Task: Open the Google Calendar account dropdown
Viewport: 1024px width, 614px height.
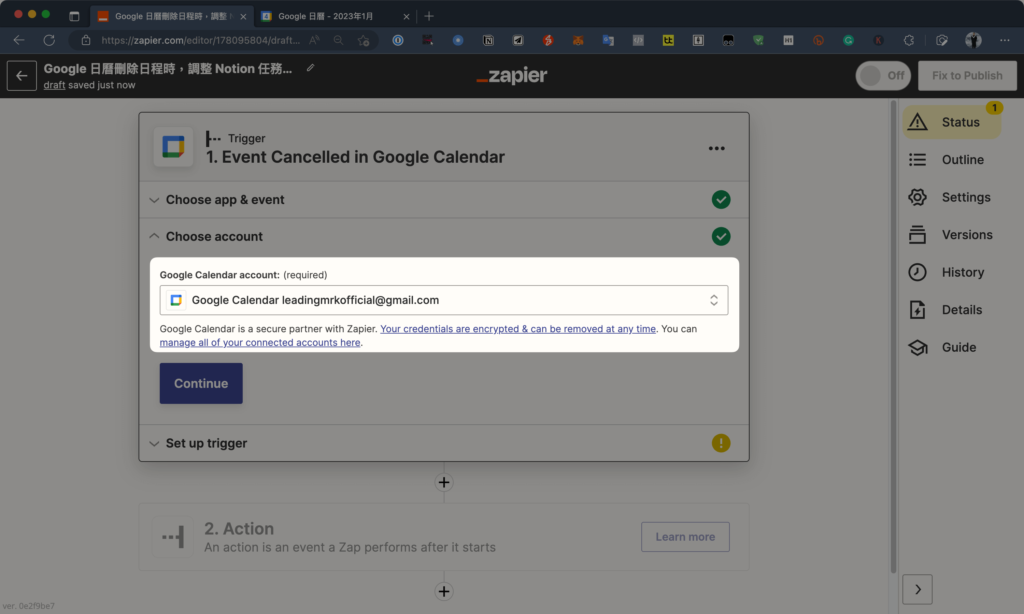Action: pyautogui.click(x=444, y=300)
